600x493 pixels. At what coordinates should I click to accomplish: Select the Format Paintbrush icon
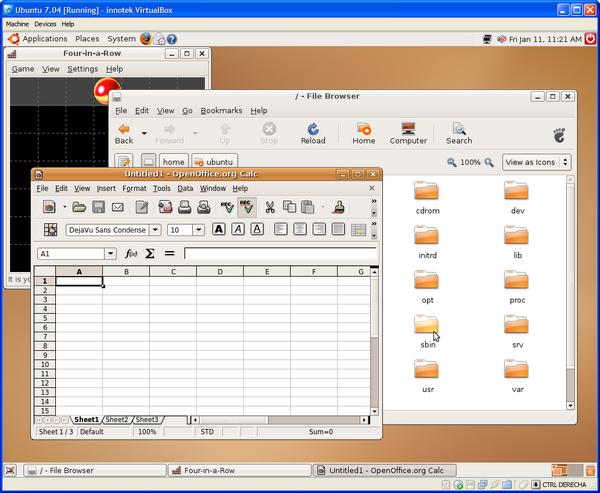click(x=339, y=207)
